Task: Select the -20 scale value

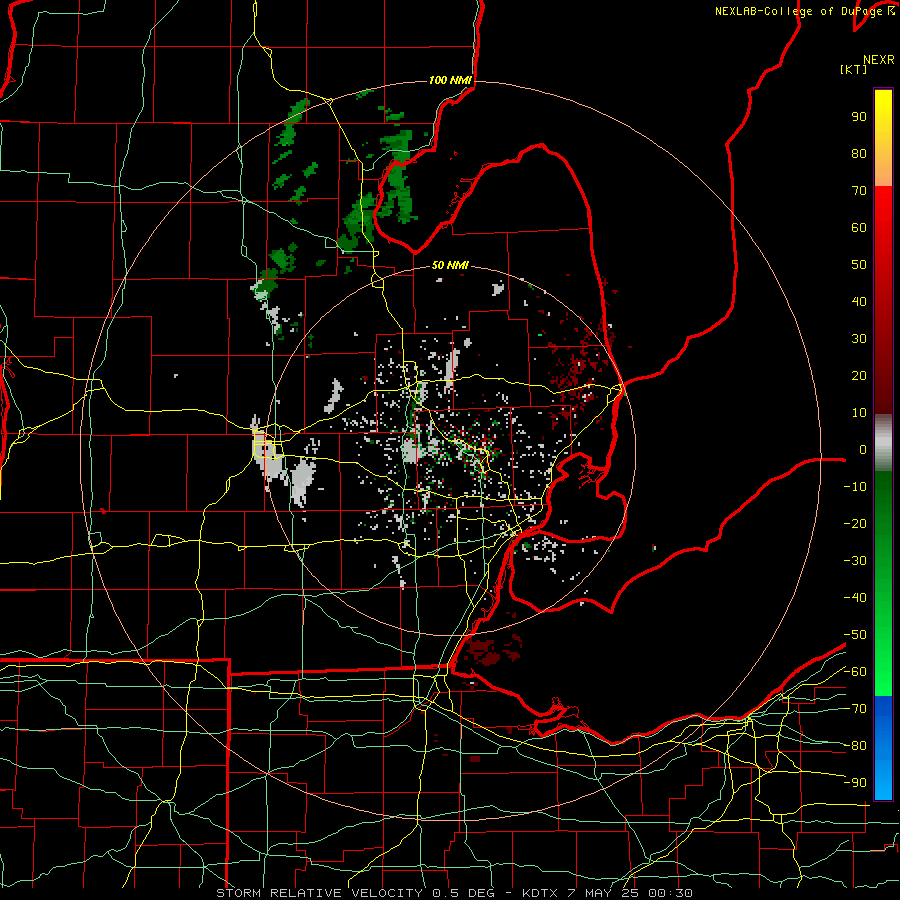Action: 855,524
